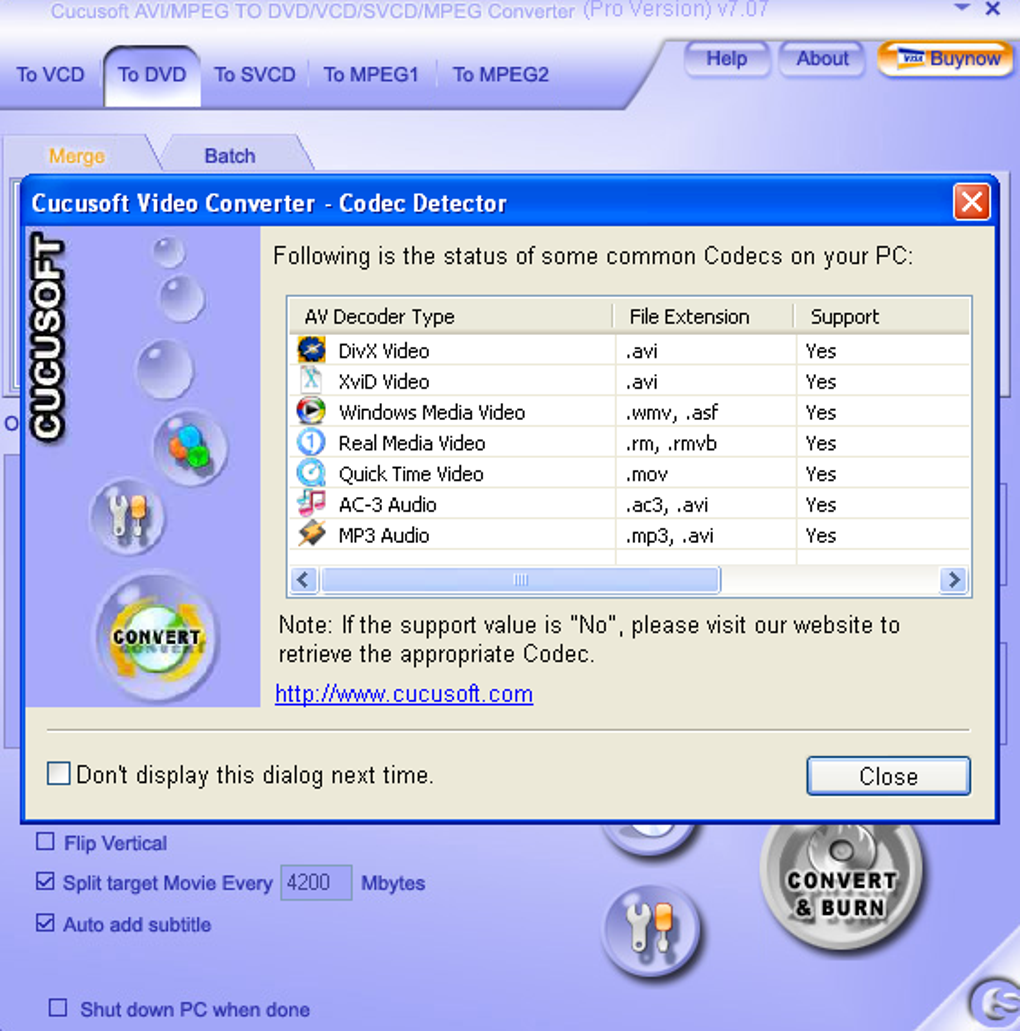The height and width of the screenshot is (1031, 1020).
Task: Select the Real Media Video row text
Action: [x=412, y=444]
